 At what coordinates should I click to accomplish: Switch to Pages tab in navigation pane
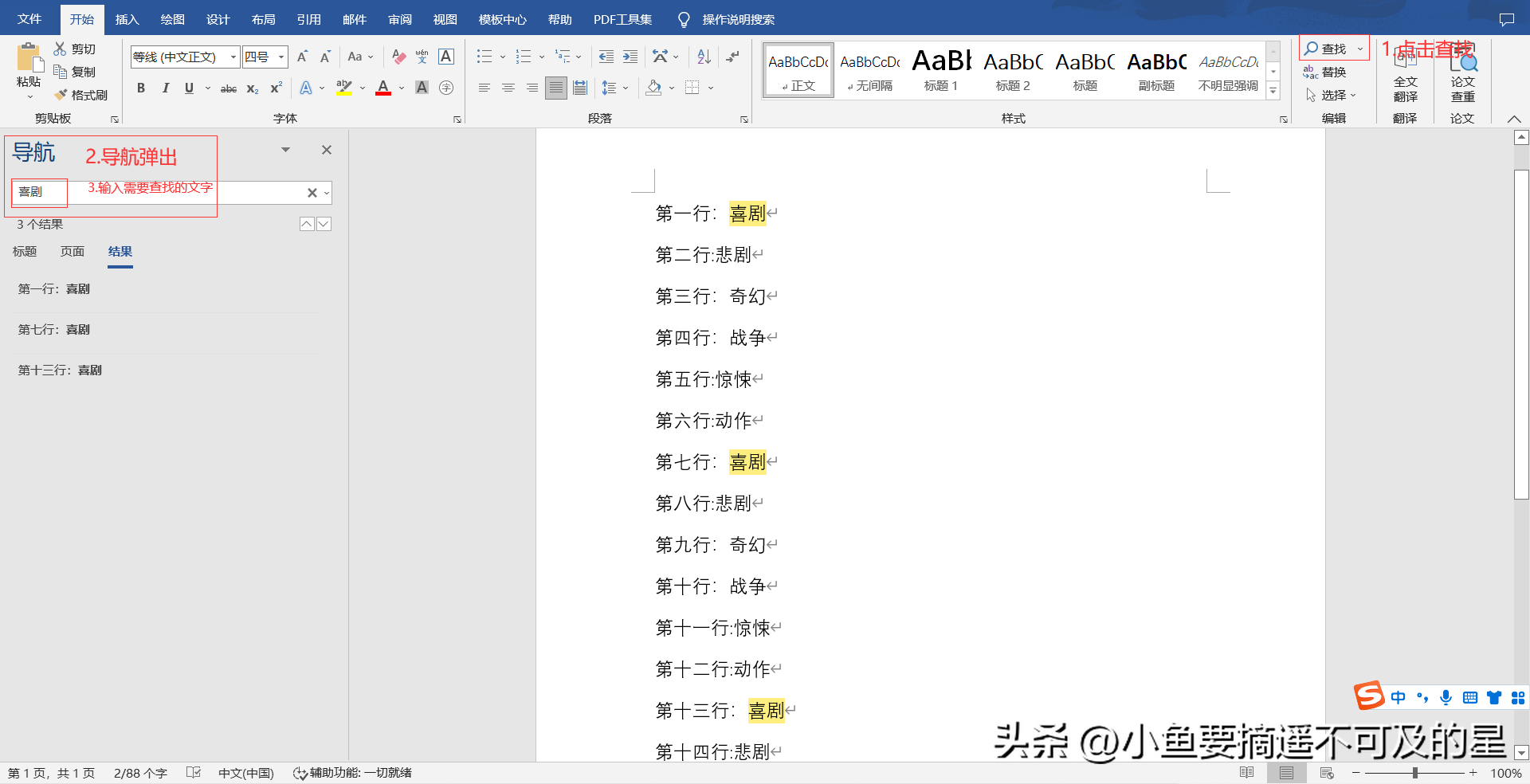(x=73, y=252)
